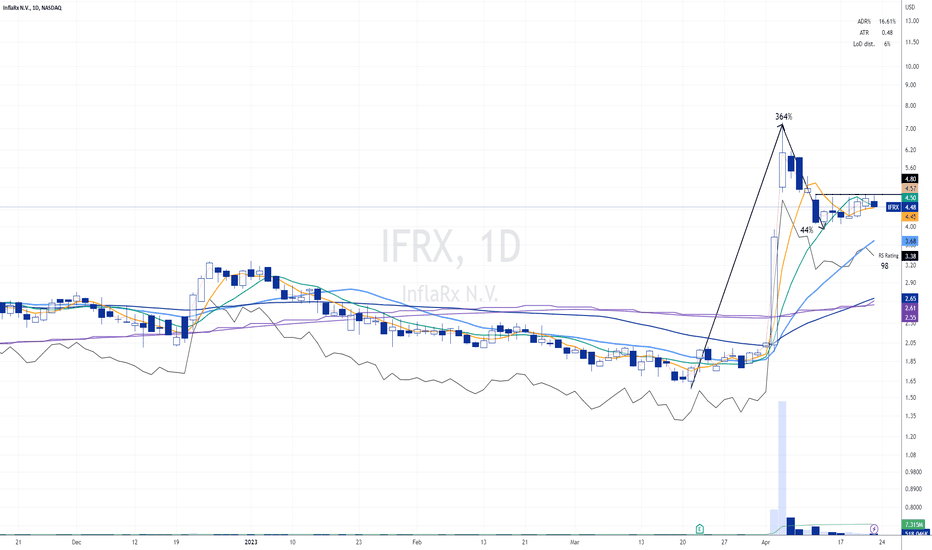Click the 2.05 price axis tick

[910, 342]
